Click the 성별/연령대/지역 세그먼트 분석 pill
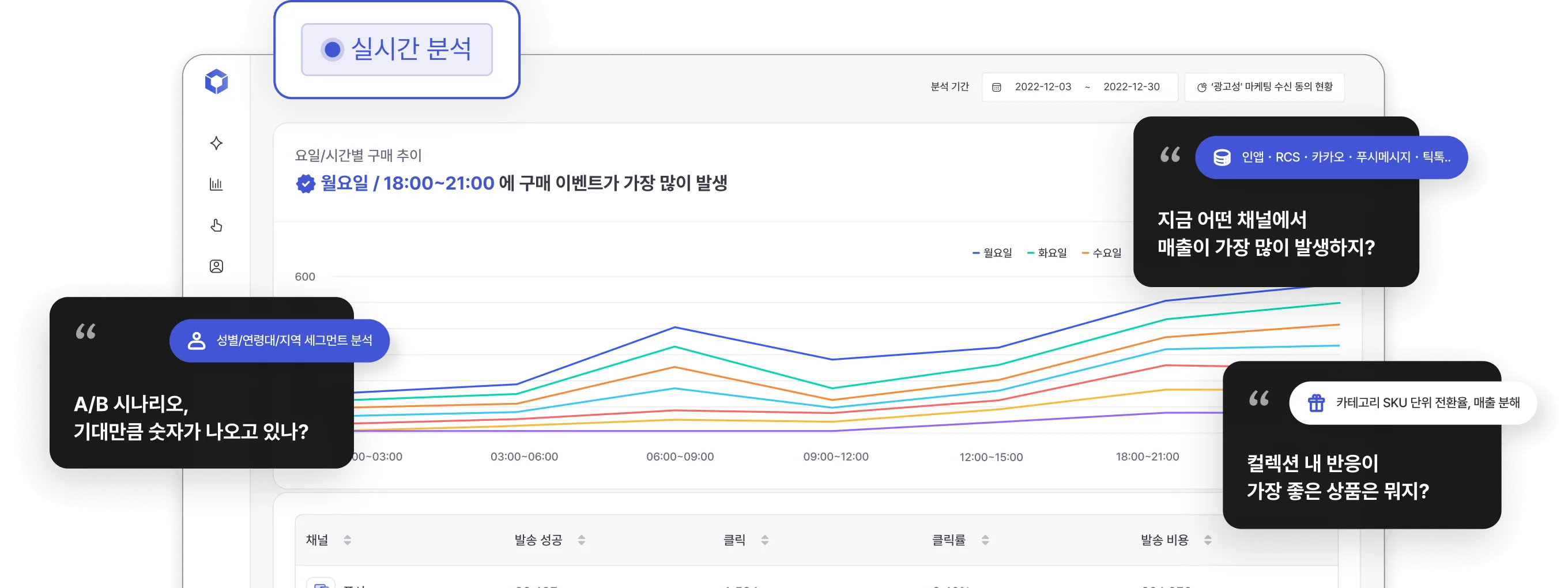Viewport: 1568px width, 588px height. click(280, 340)
